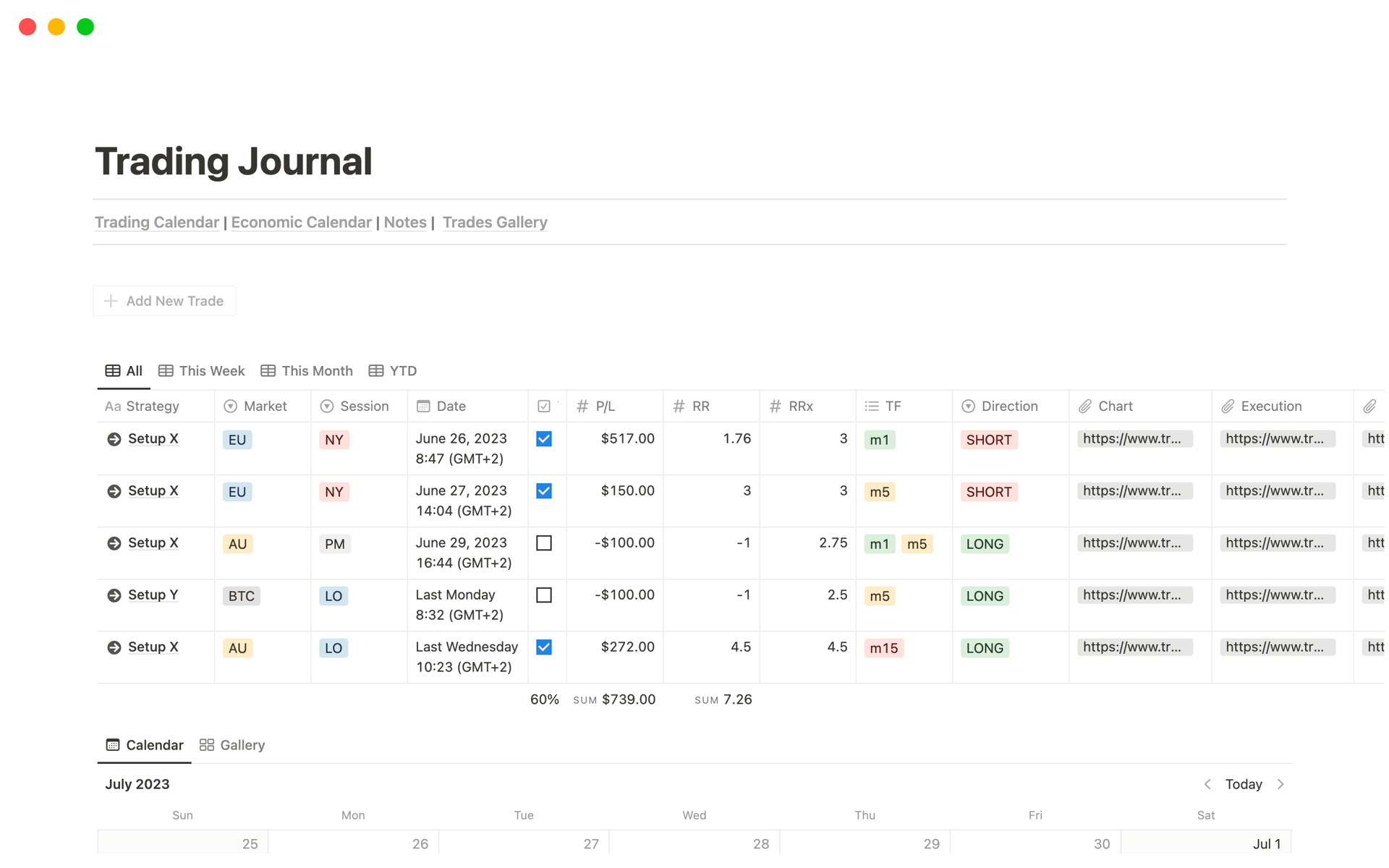Screen dimensions: 1389x868
Task: Select the red SHORT tag in first row
Action: pos(988,440)
